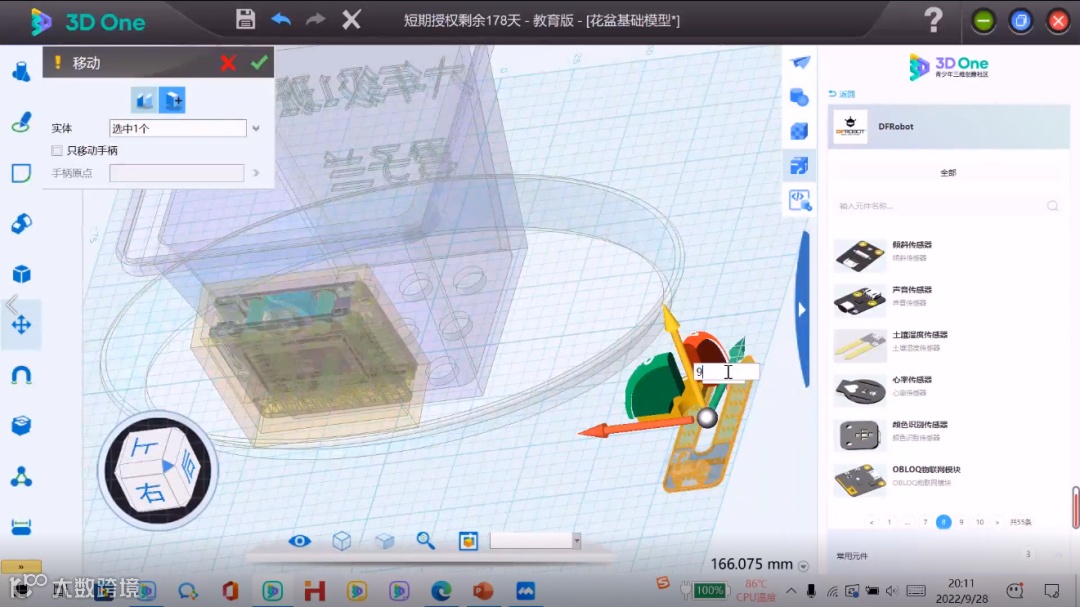Viewport: 1080px width, 607px height.
Task: Open the basic primitives tool in left sidebar
Action: [x=21, y=72]
